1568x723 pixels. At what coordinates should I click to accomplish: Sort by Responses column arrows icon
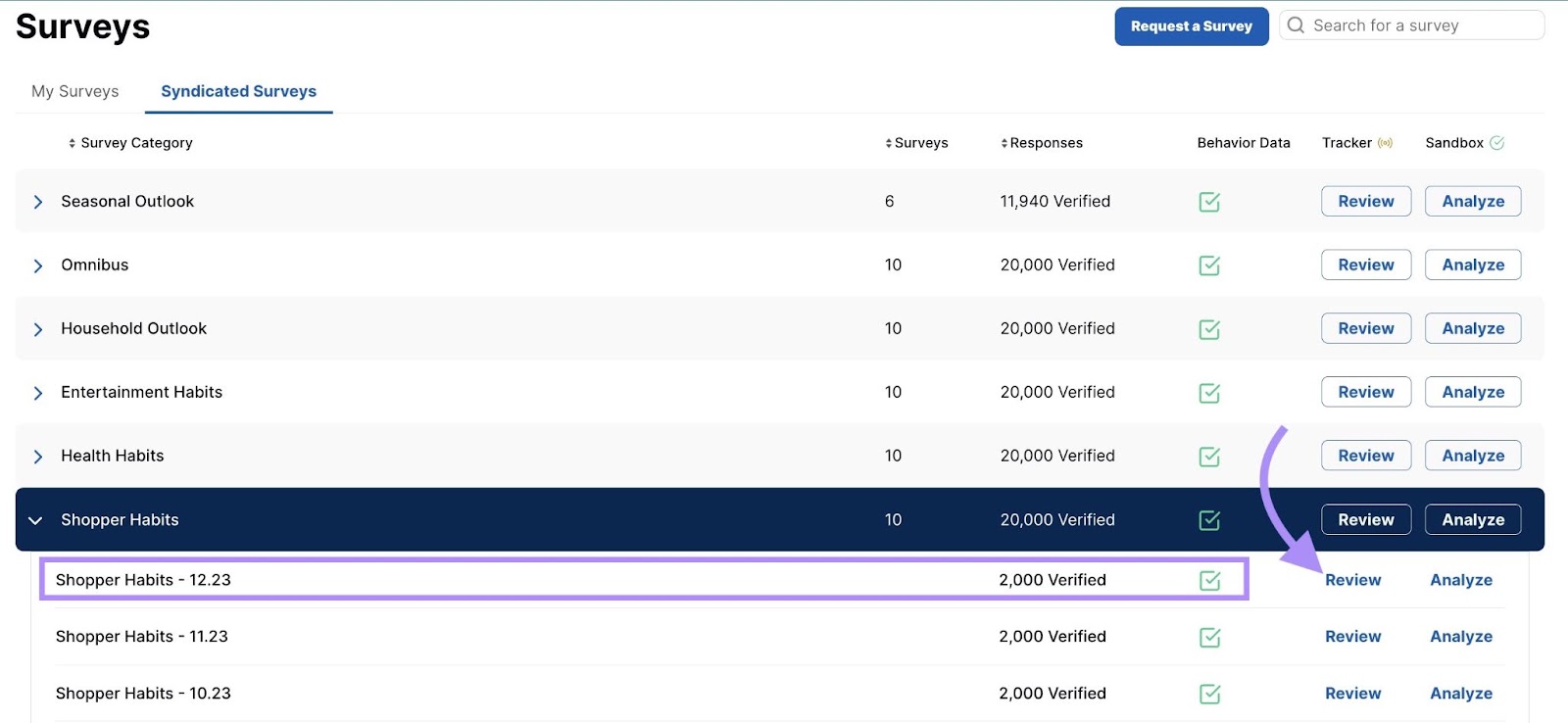coord(1004,143)
